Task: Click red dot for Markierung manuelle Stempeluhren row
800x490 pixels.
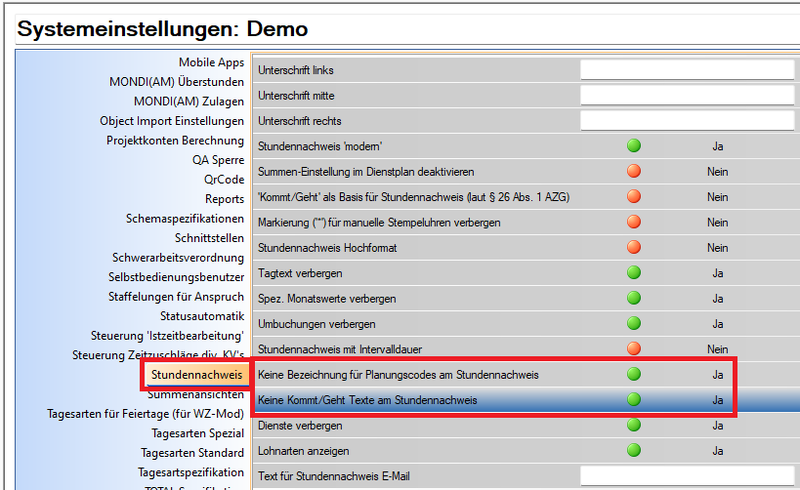Action: click(633, 222)
